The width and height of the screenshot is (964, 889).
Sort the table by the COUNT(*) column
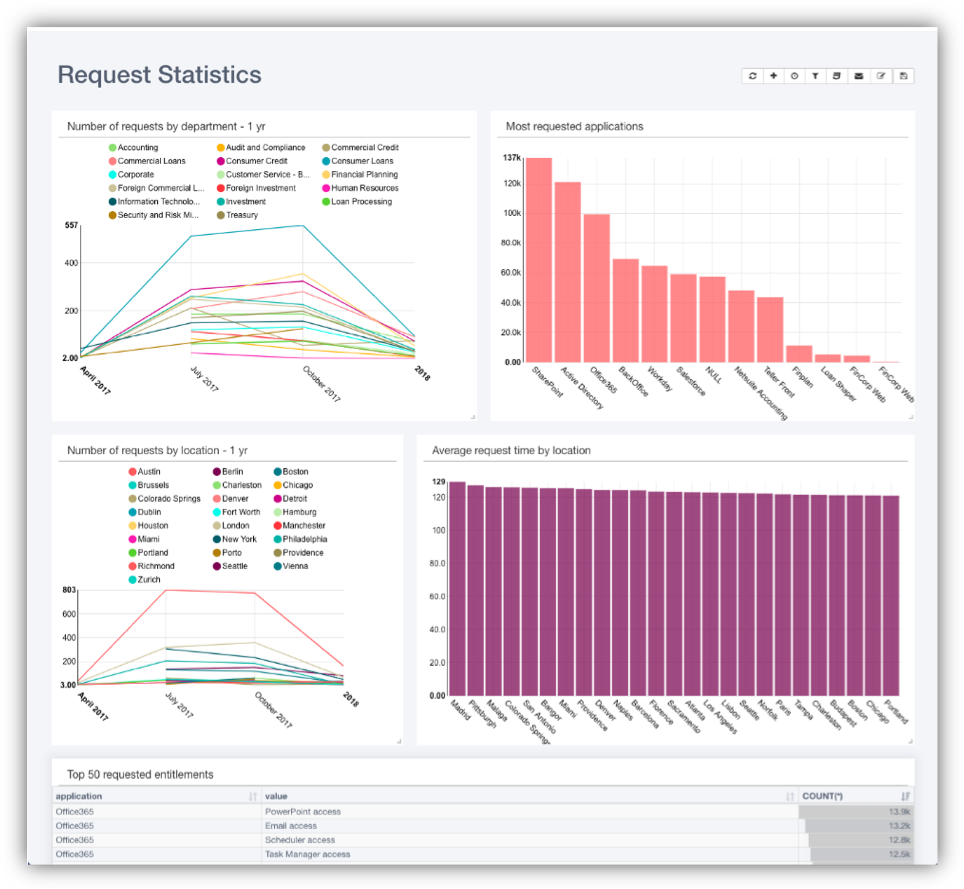(906, 796)
